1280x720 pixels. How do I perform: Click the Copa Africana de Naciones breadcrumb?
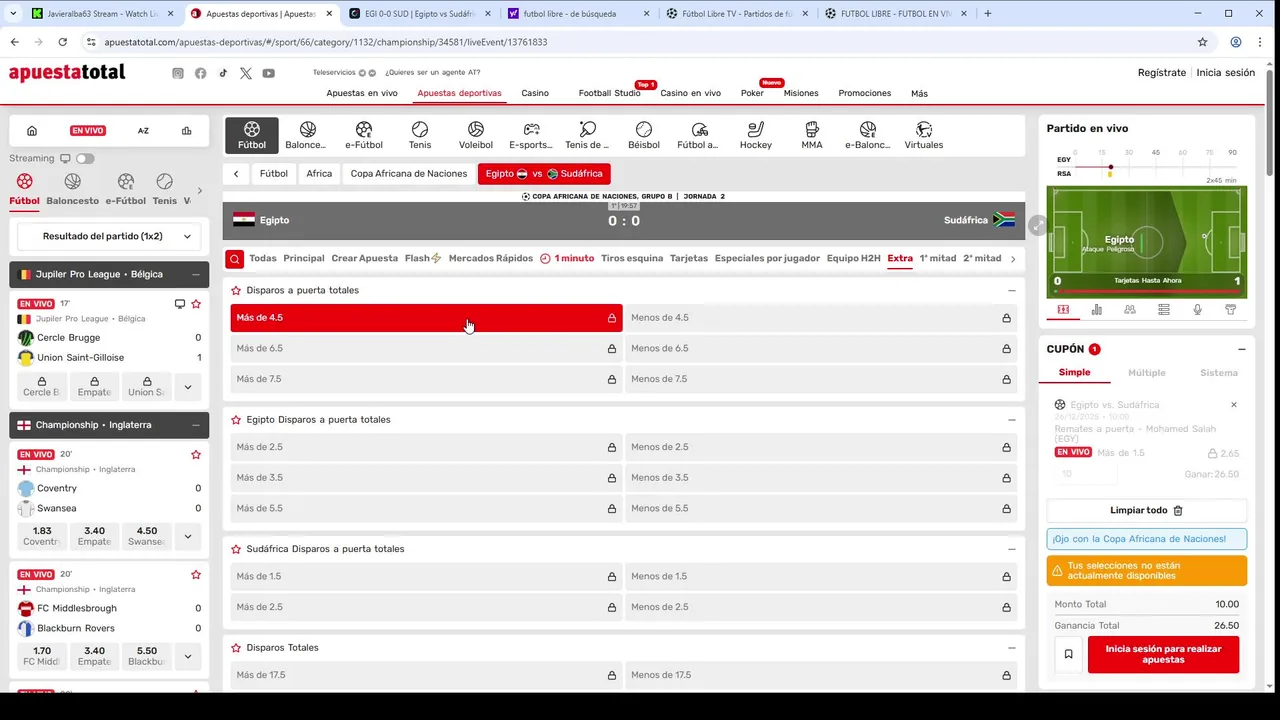(409, 174)
